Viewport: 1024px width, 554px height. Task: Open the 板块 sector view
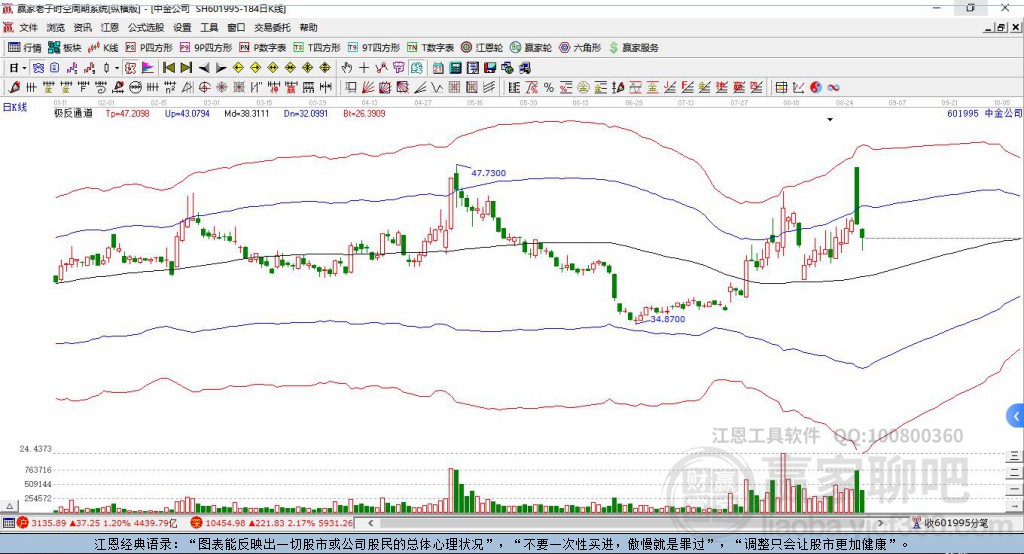coord(64,48)
